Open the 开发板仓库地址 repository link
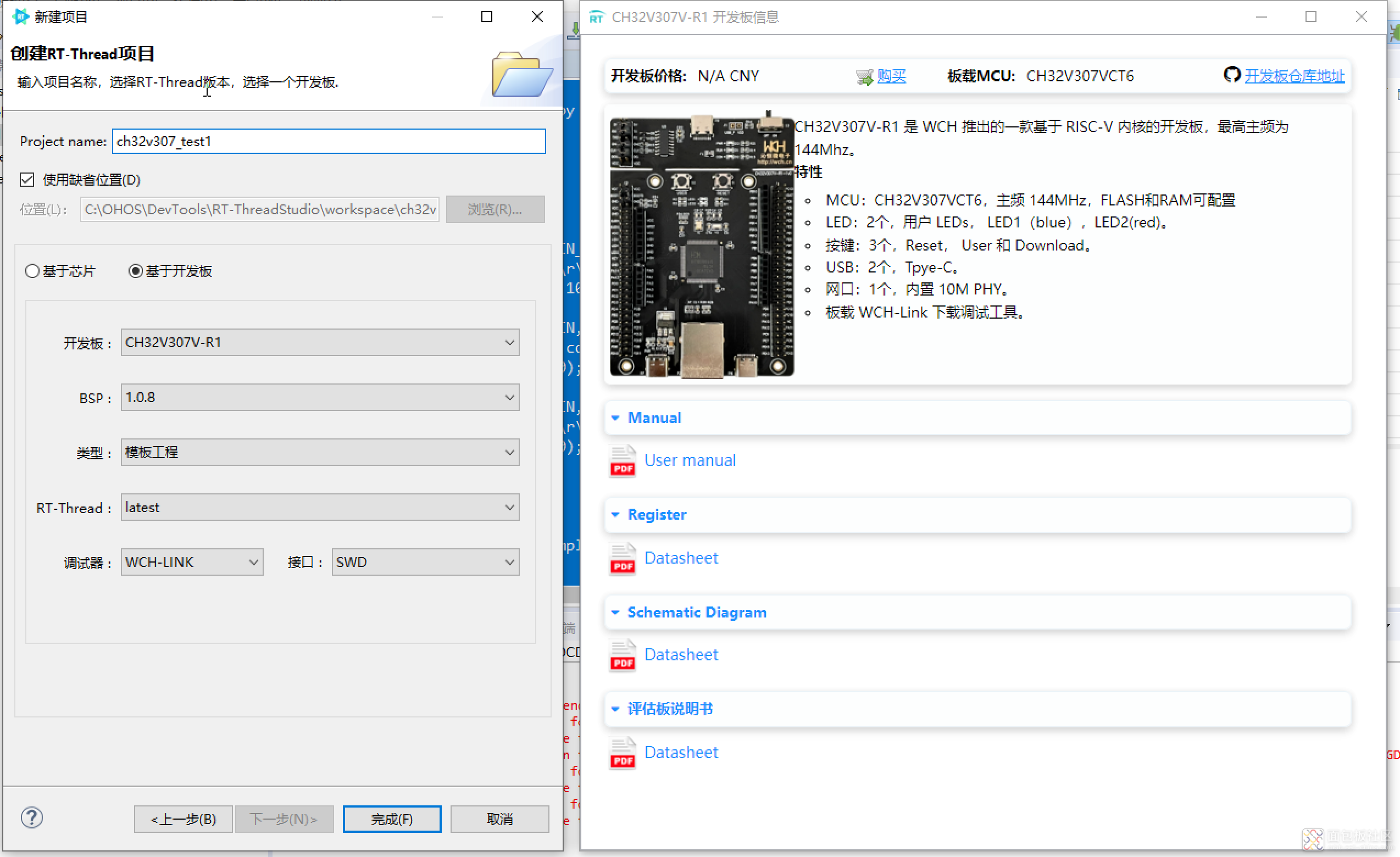Screen dimensions: 1400x857 click(x=1295, y=76)
